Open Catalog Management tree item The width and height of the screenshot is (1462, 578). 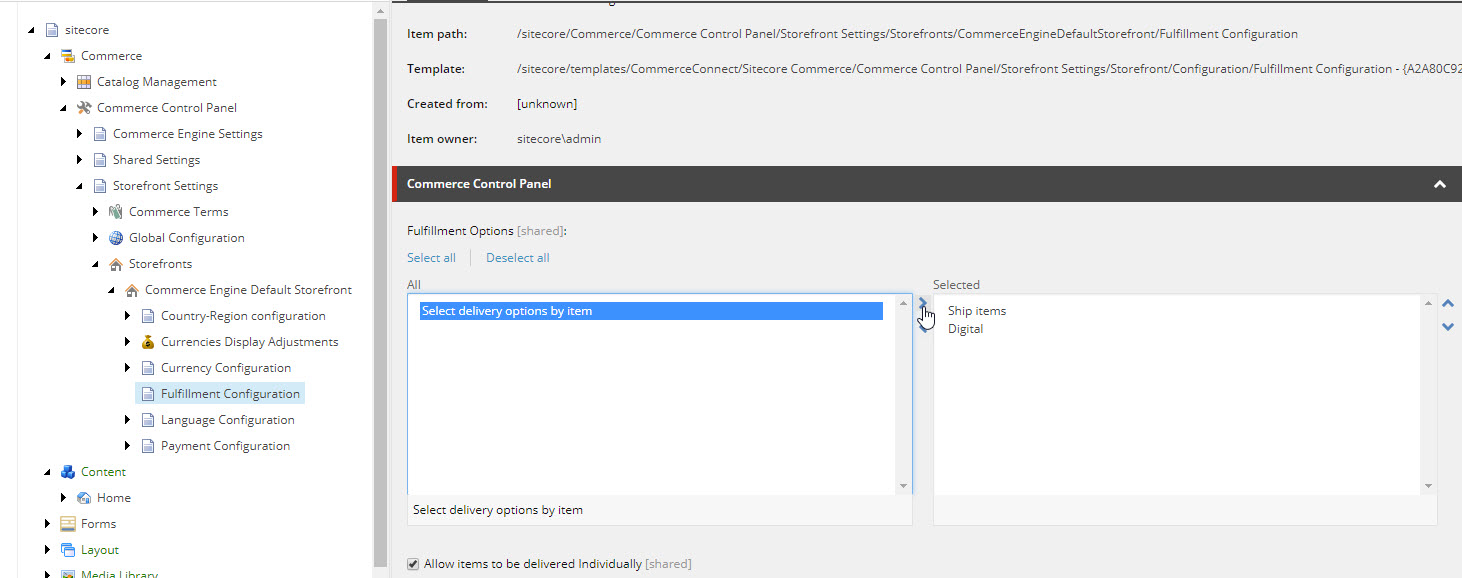tap(157, 82)
